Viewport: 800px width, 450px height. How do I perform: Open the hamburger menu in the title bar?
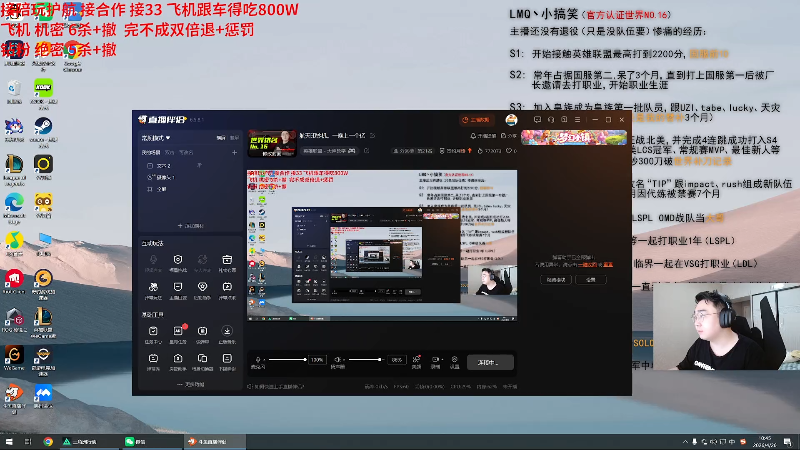577,119
